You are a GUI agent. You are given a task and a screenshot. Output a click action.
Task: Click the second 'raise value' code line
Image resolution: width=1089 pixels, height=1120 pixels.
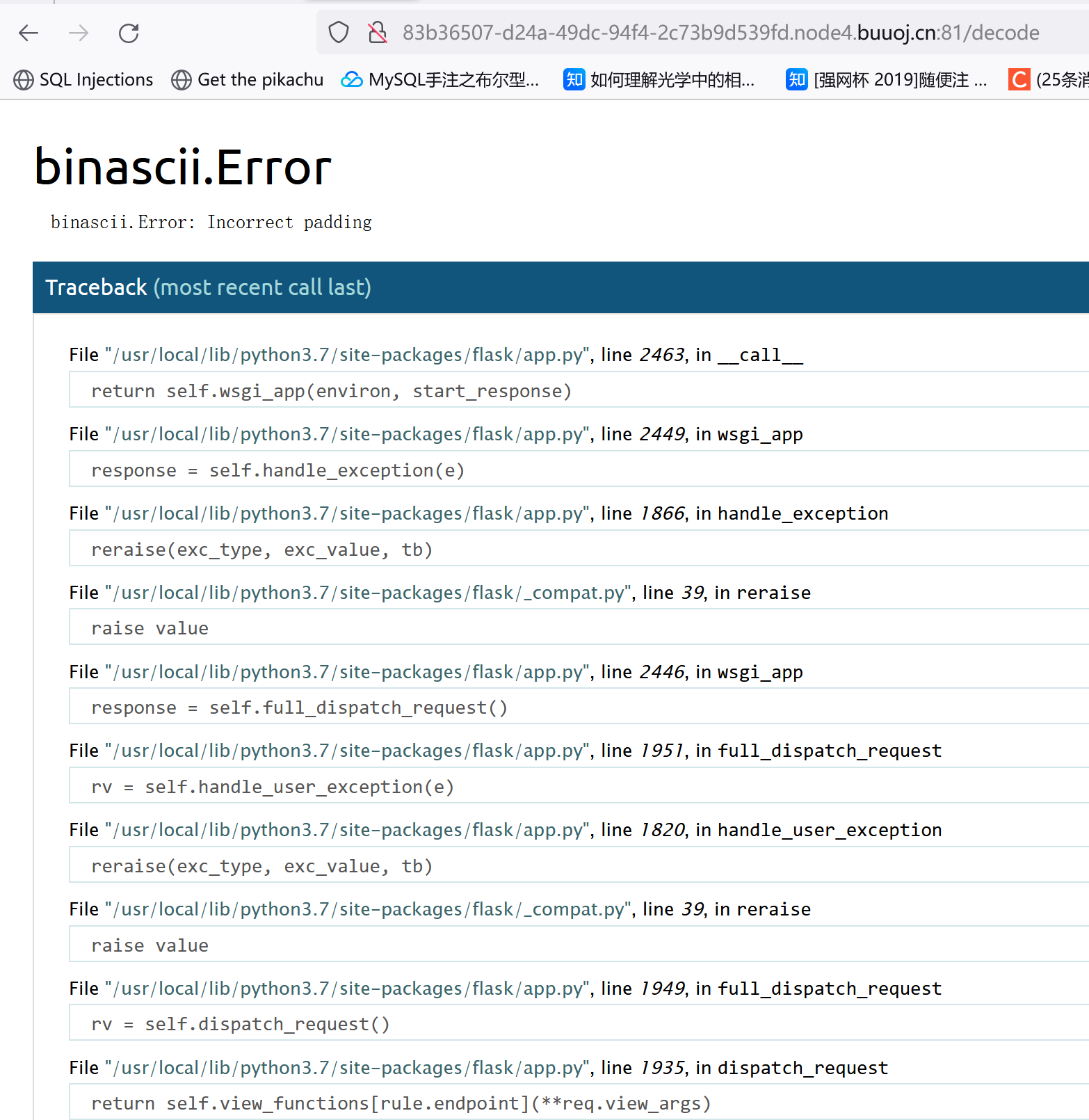(579, 945)
